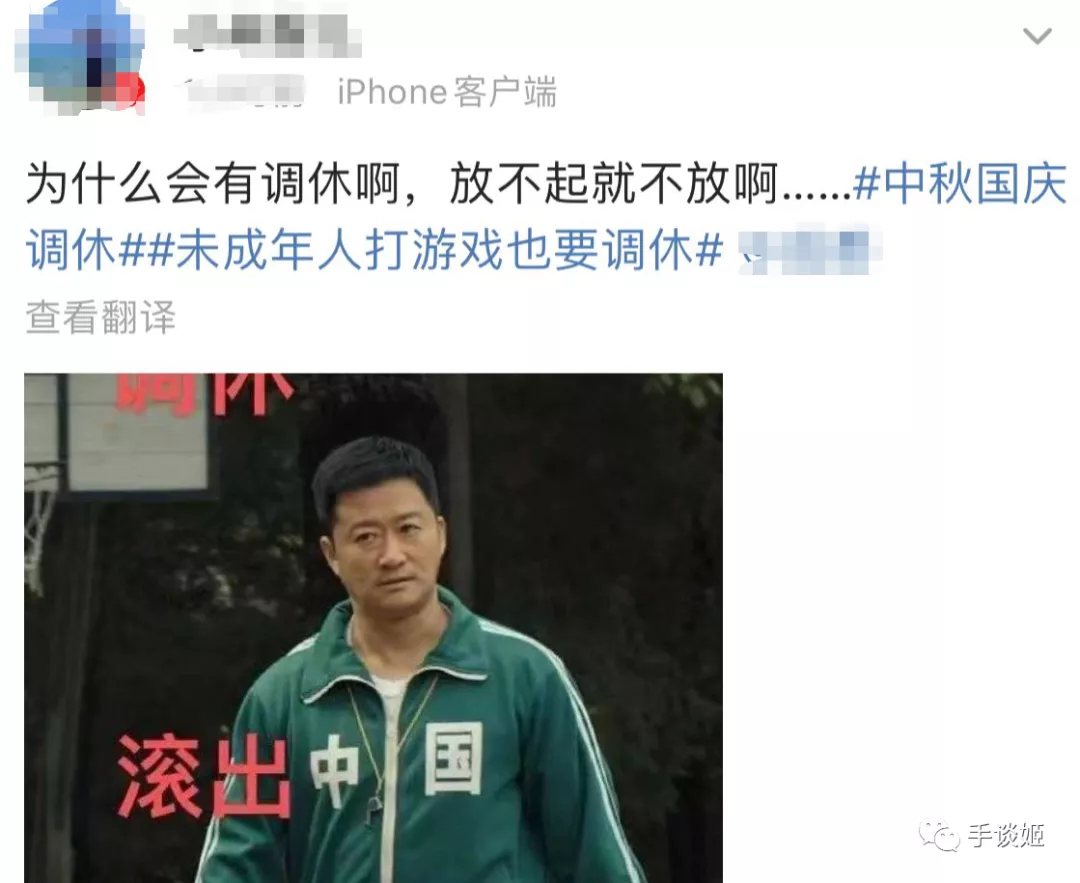Click the 手谈姬 watermark text
1080x883 pixels.
[1006, 835]
